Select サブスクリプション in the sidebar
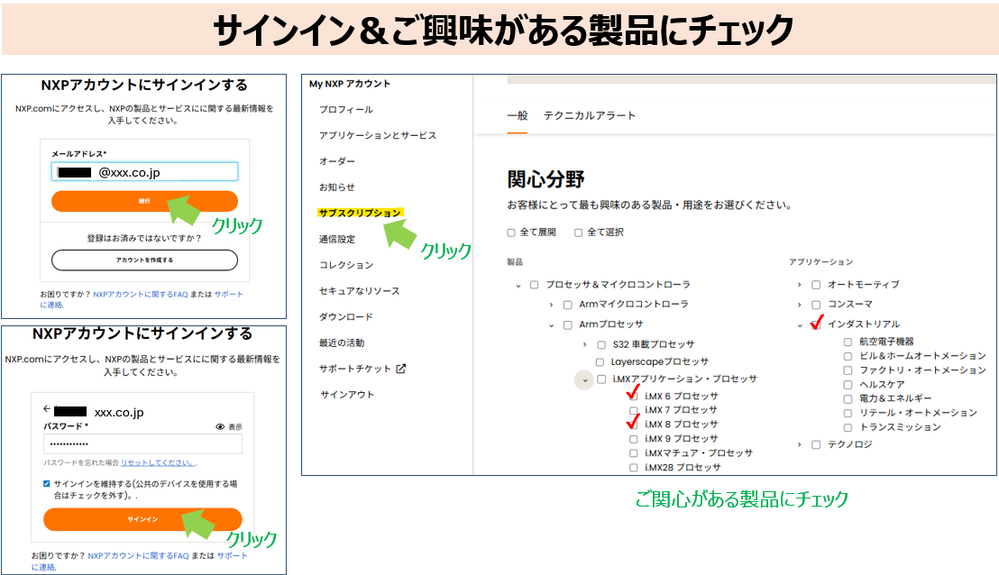This screenshot has height=575, width=999. 360,213
